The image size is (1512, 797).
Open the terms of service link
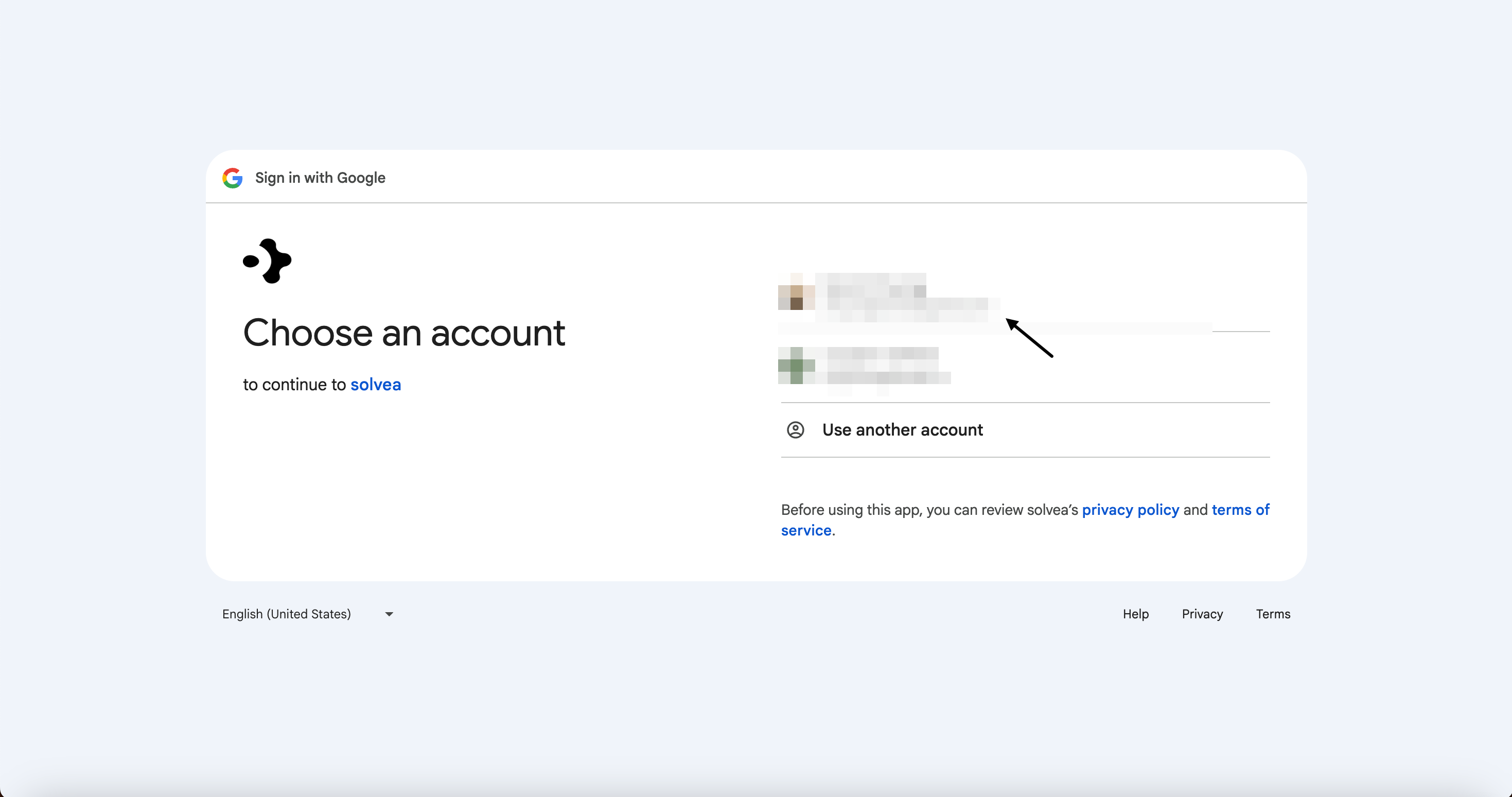click(1240, 510)
